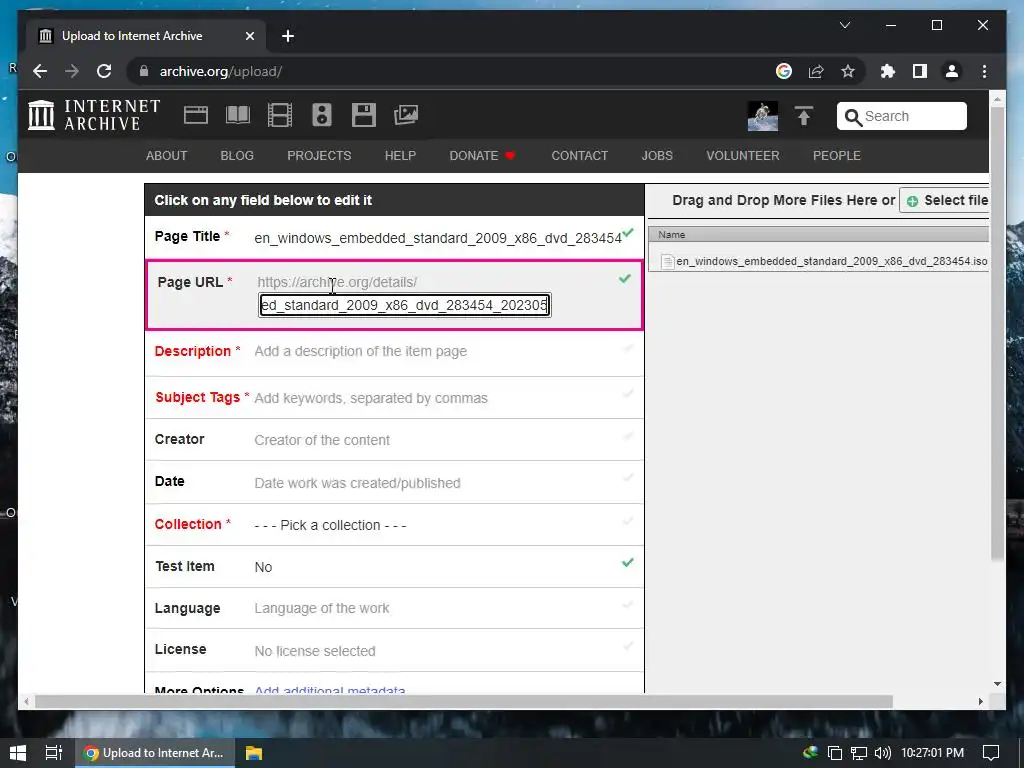Open the Audio speaker icon
1024x768 pixels.
[322, 115]
